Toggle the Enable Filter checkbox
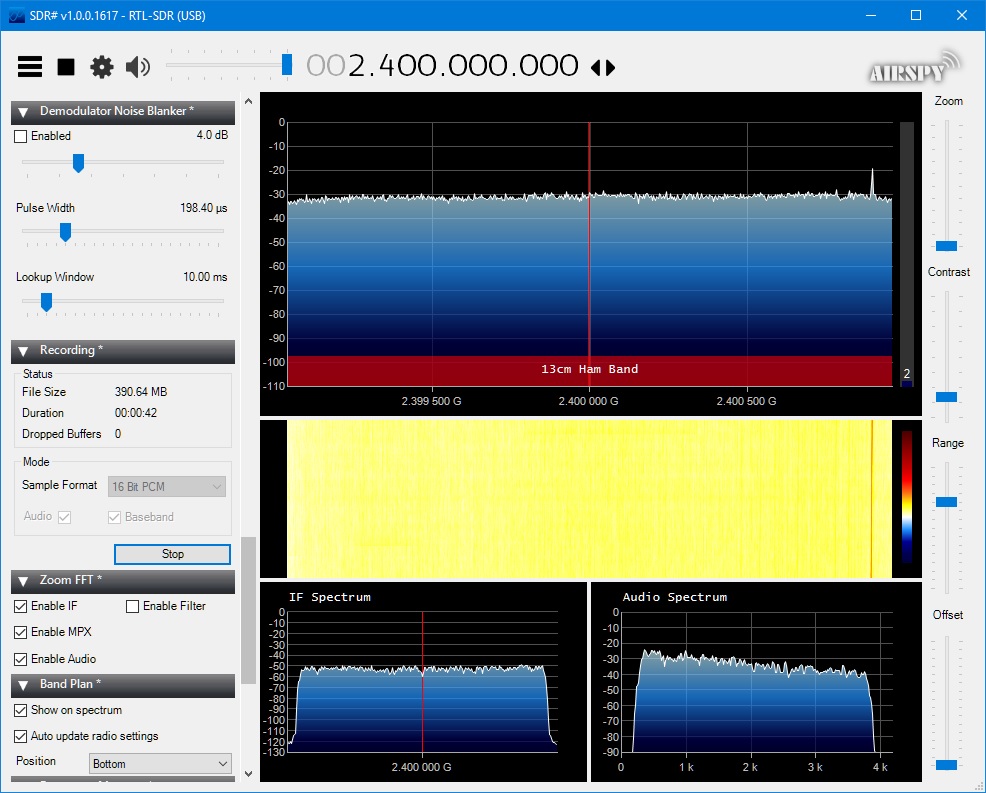Screen dimensions: 986x793 (x=133, y=606)
